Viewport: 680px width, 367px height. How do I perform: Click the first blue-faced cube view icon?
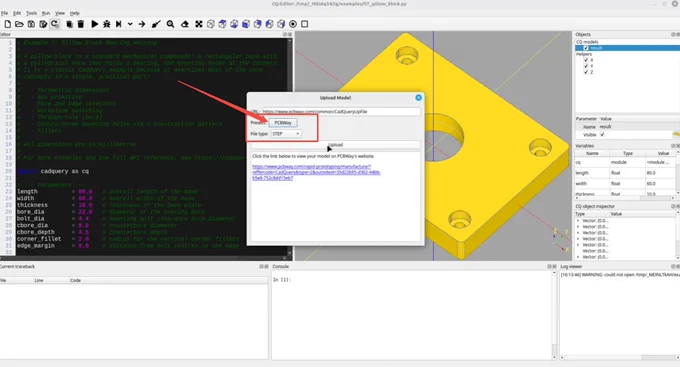coord(222,24)
